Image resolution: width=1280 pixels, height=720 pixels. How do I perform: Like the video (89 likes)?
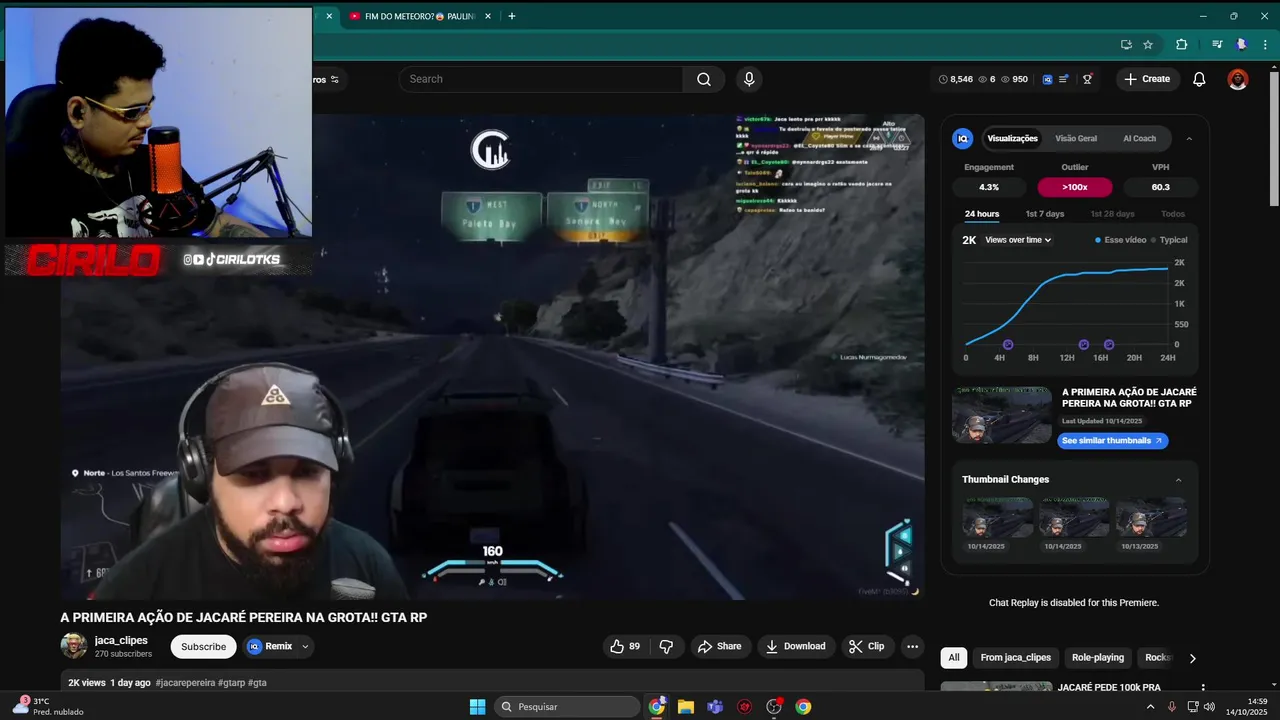(625, 646)
